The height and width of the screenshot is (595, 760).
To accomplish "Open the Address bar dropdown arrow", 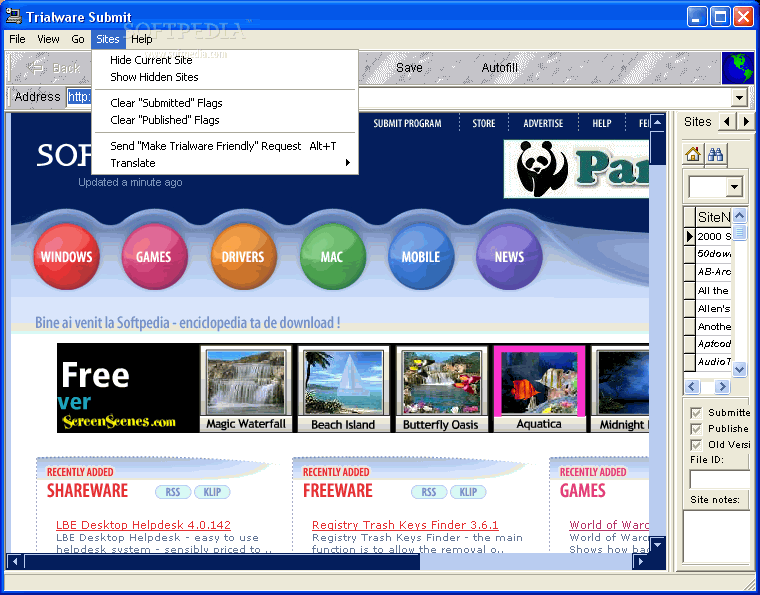I will [x=739, y=97].
